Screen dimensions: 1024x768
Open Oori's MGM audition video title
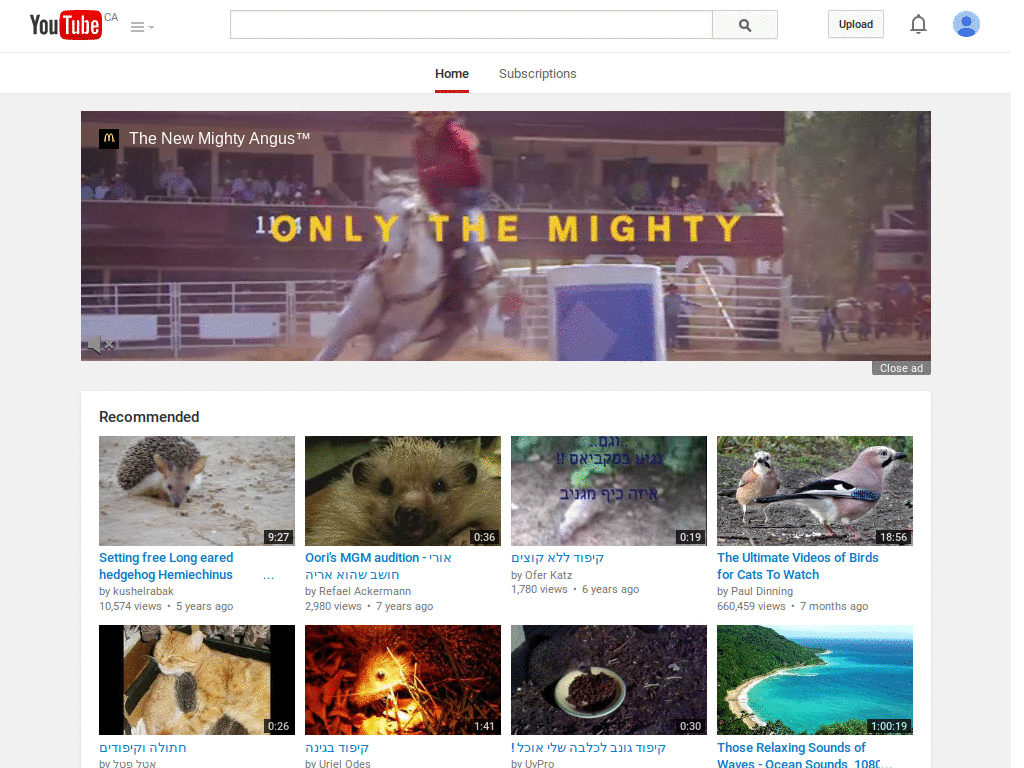[x=378, y=566]
